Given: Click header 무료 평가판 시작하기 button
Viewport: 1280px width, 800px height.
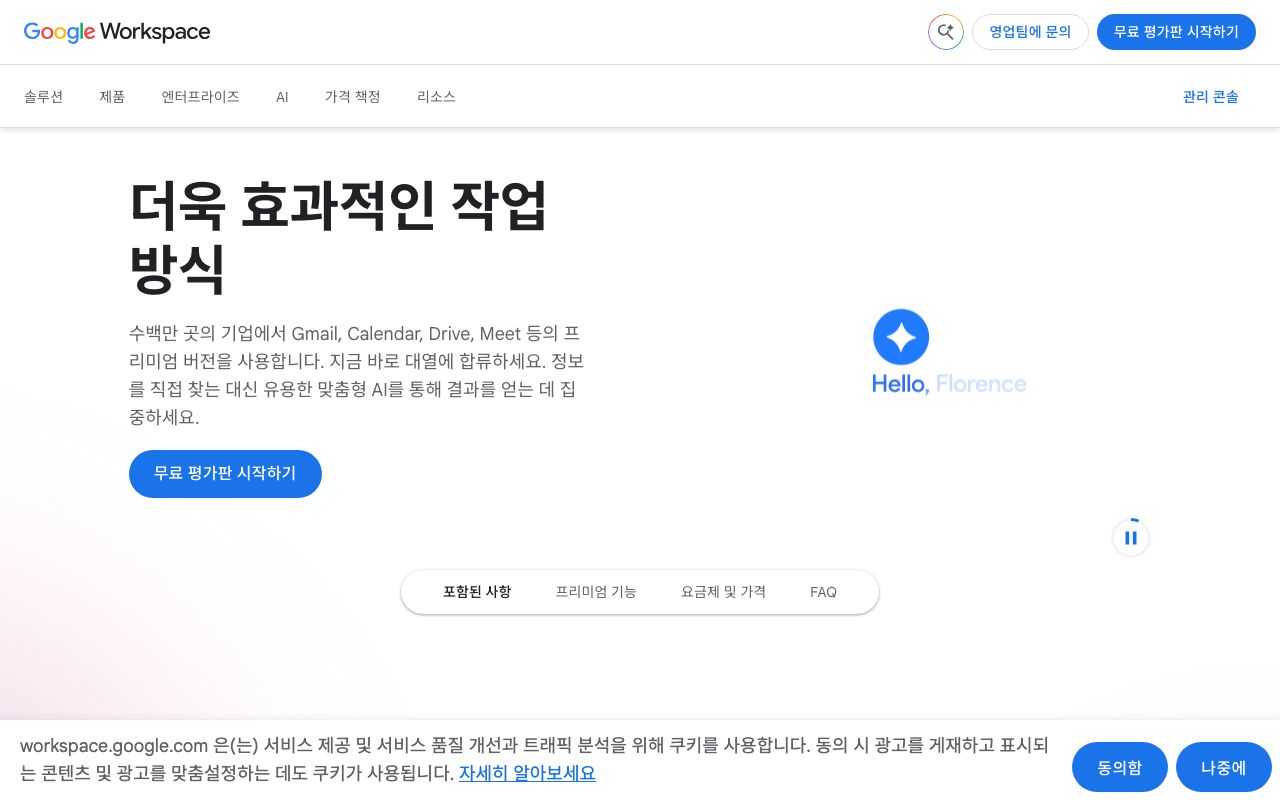Looking at the screenshot, I should pos(1176,32).
